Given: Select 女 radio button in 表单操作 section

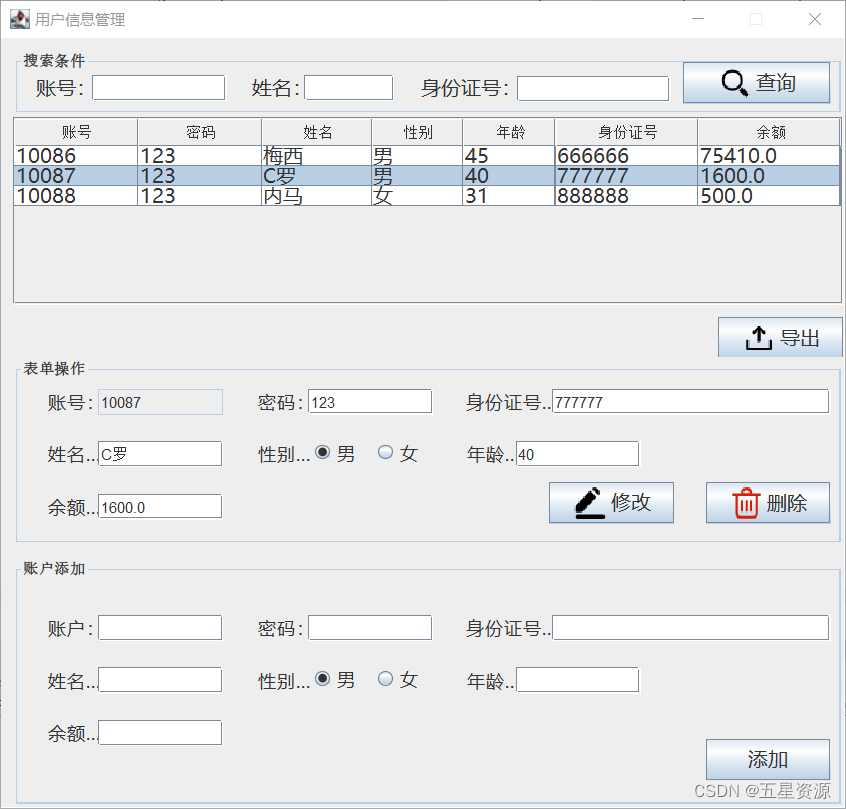Looking at the screenshot, I should pos(384,453).
